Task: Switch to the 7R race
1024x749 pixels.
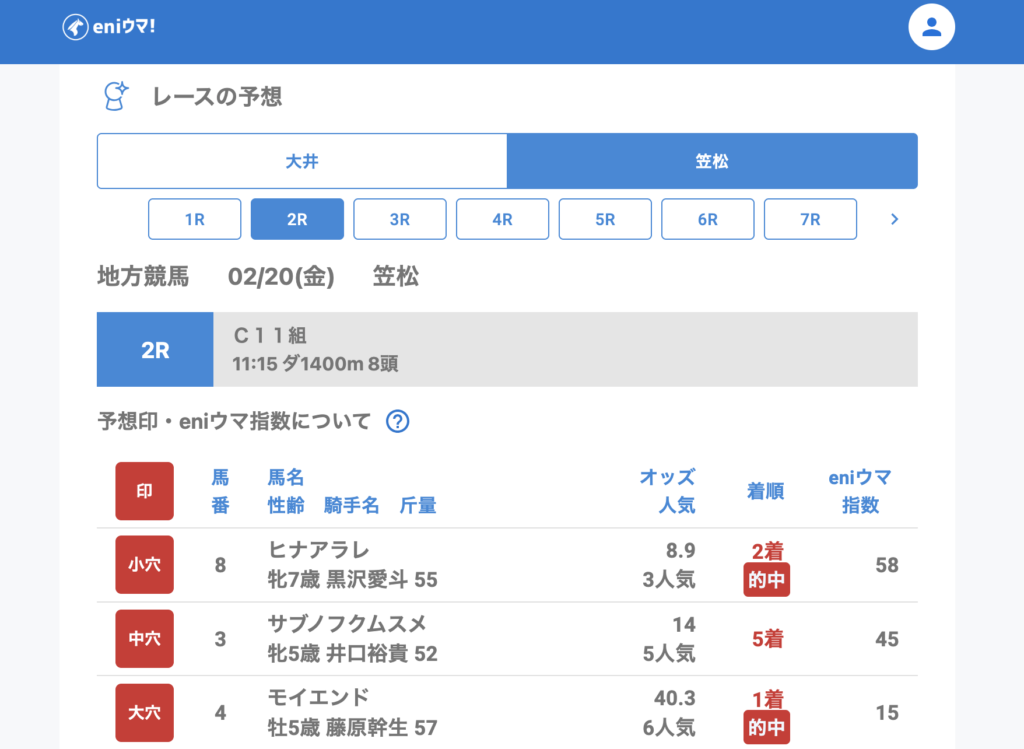Action: [810, 219]
